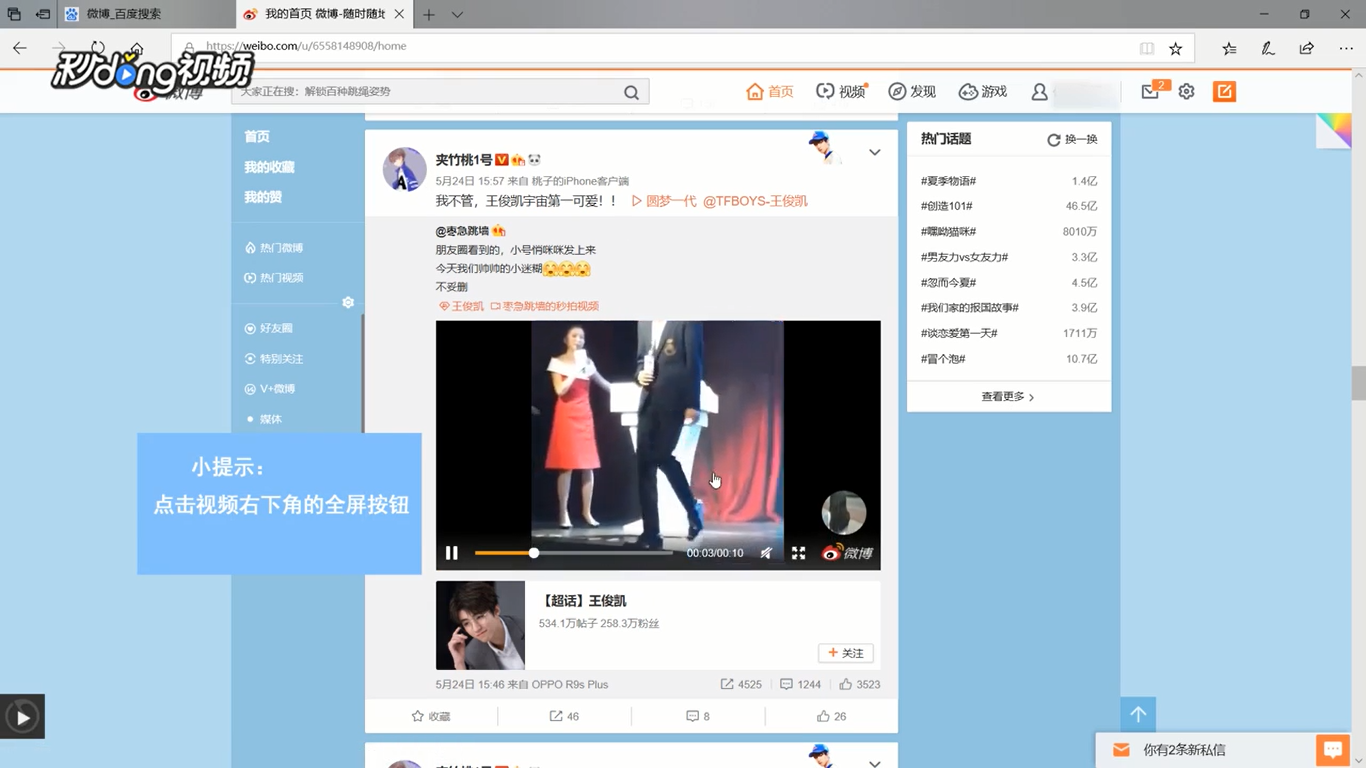Screen dimensions: 1366x768
Task: Open the #冒个泡# topic
Action: pyautogui.click(x=943, y=359)
